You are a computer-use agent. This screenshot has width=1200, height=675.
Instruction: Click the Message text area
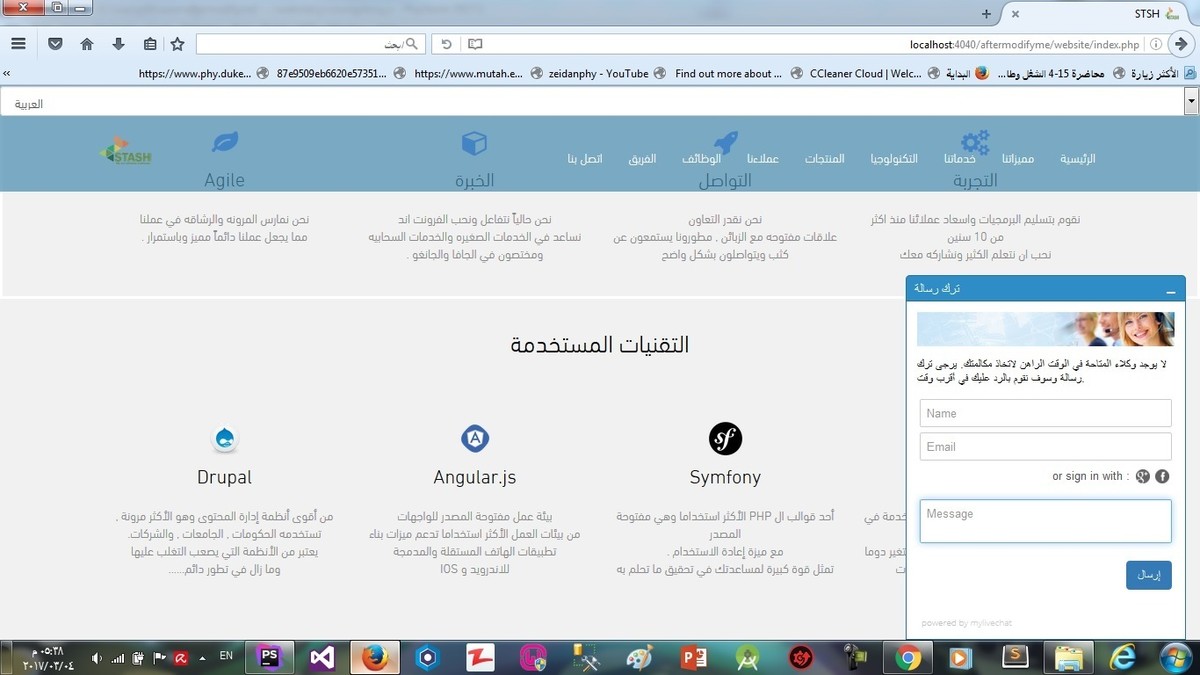point(1045,521)
